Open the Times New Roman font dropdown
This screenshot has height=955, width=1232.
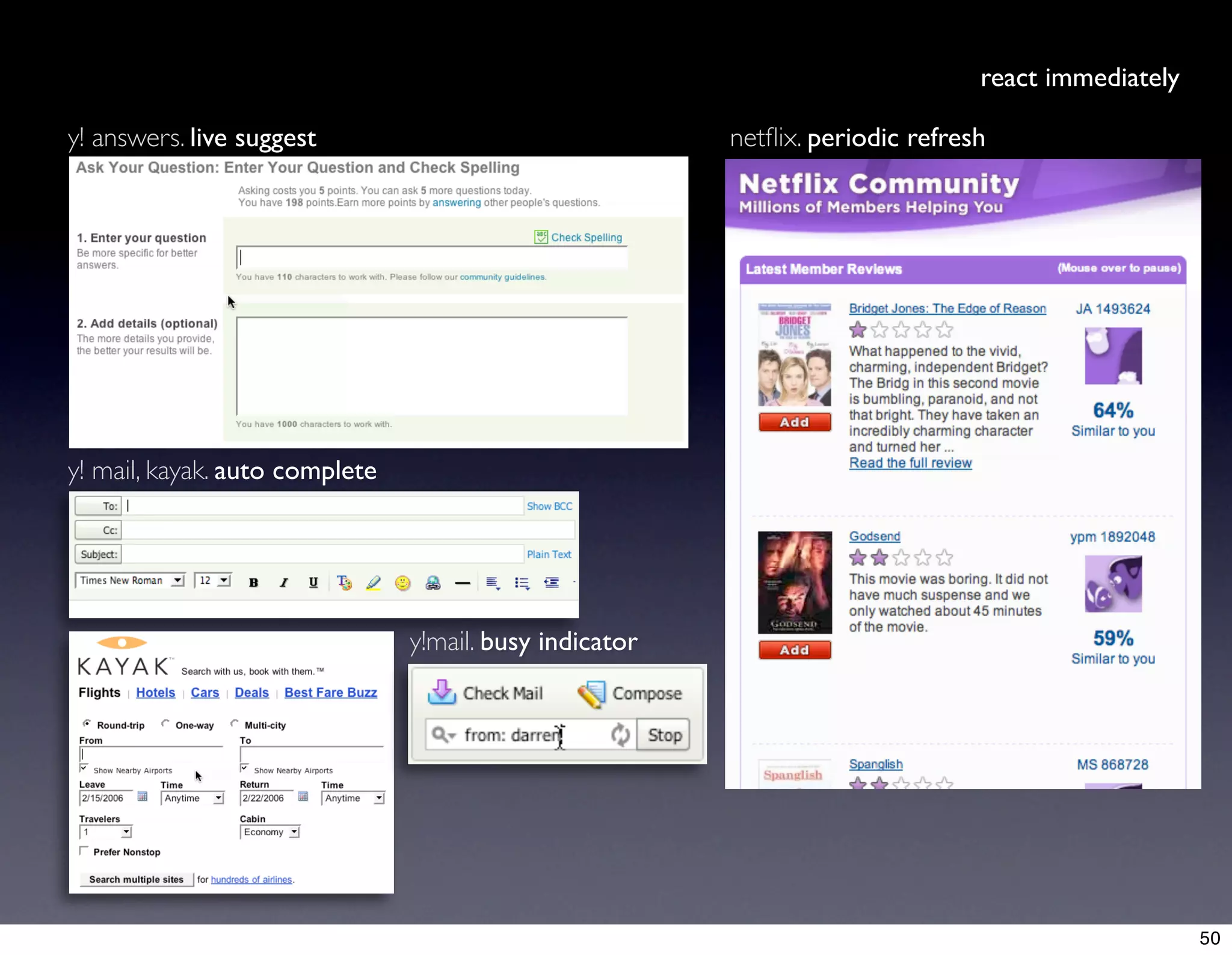click(x=130, y=580)
